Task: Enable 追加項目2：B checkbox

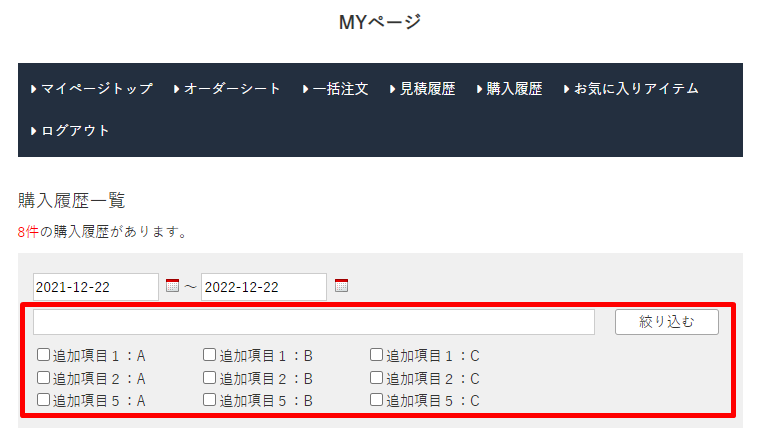Action: pos(209,378)
